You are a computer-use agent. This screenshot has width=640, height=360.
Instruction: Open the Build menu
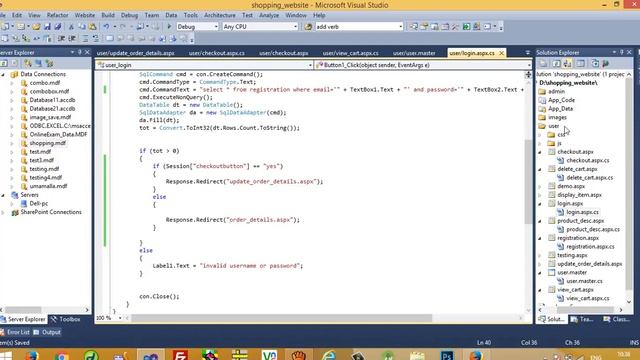[x=108, y=15]
